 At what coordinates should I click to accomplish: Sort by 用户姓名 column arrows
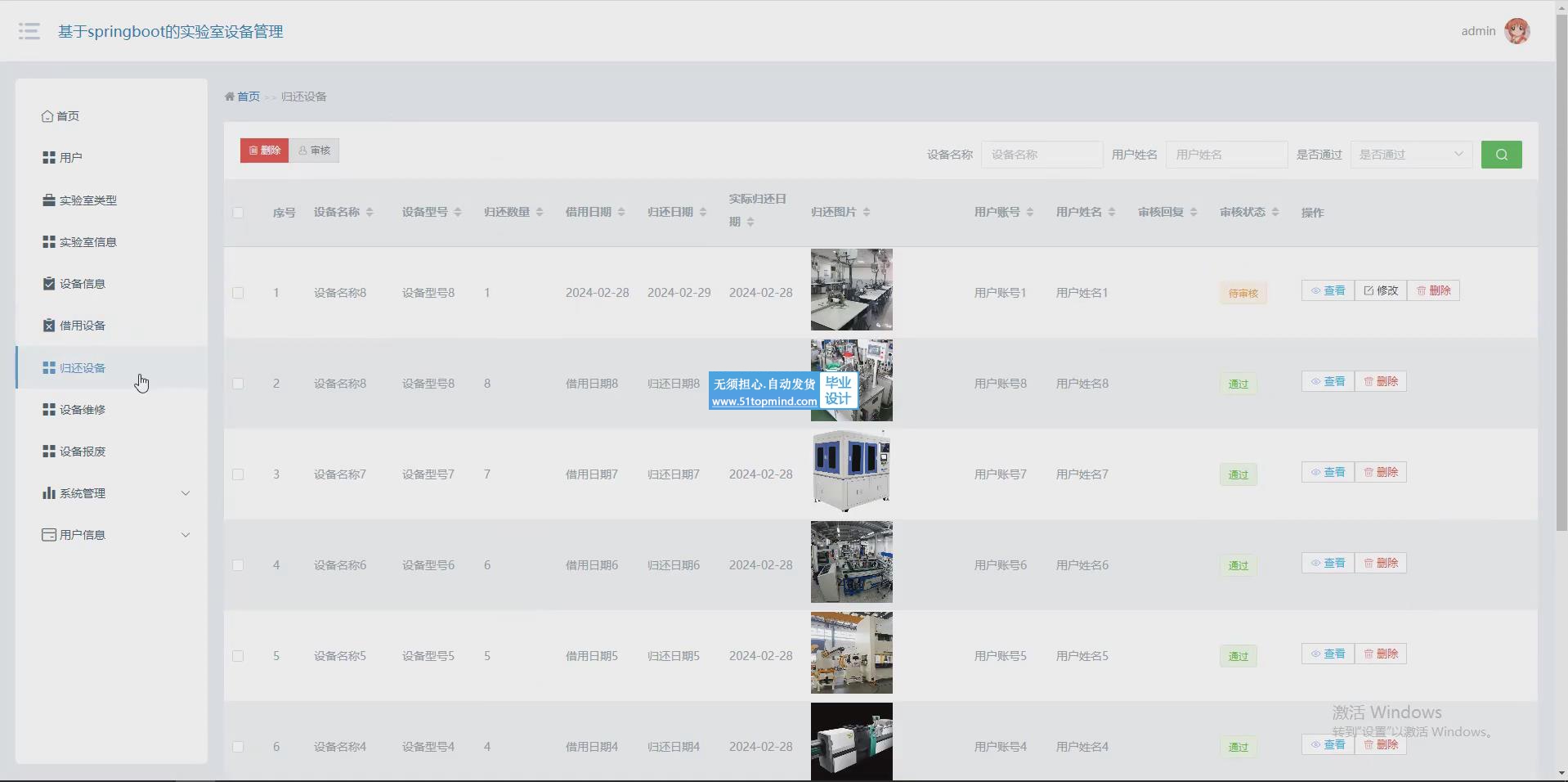pyautogui.click(x=1112, y=213)
